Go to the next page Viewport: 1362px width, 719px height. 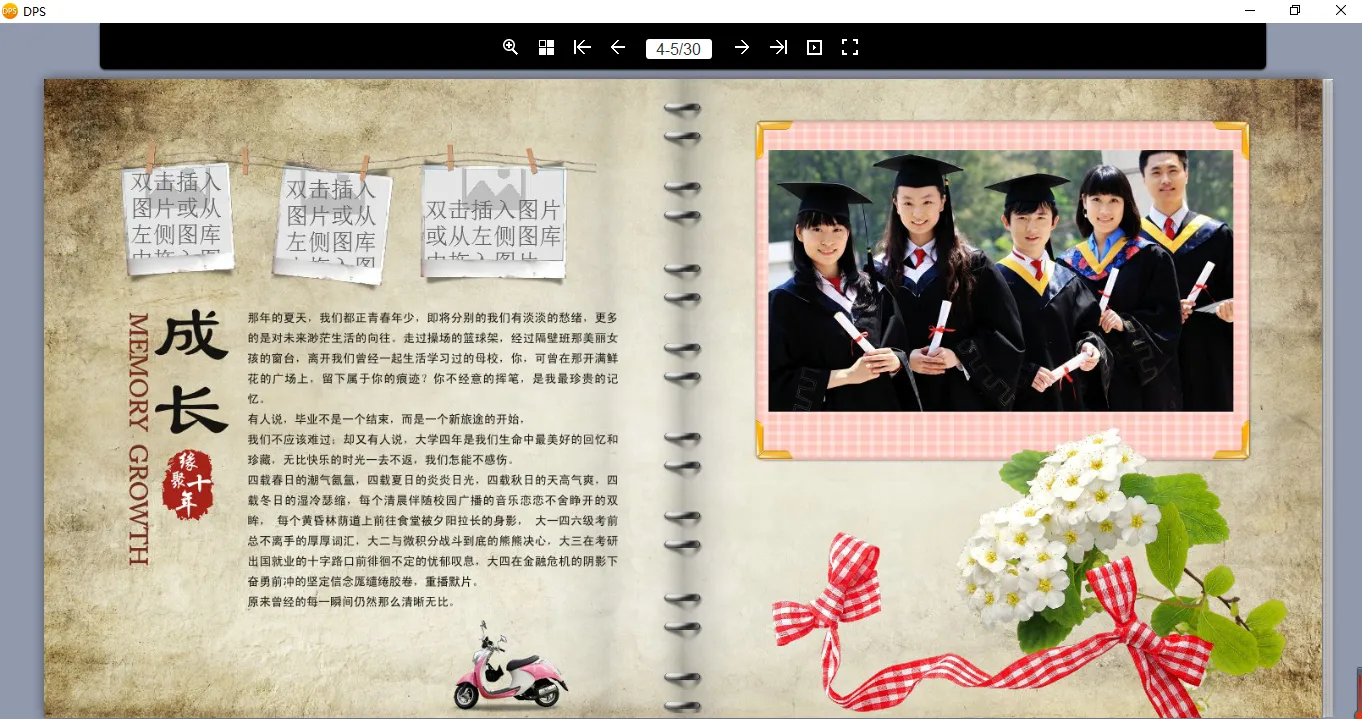click(742, 47)
